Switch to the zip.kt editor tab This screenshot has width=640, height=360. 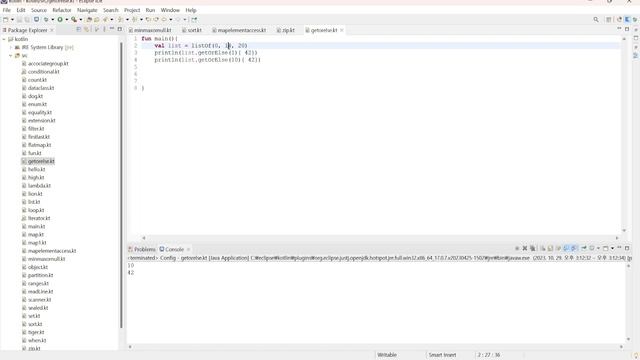pyautogui.click(x=285, y=30)
